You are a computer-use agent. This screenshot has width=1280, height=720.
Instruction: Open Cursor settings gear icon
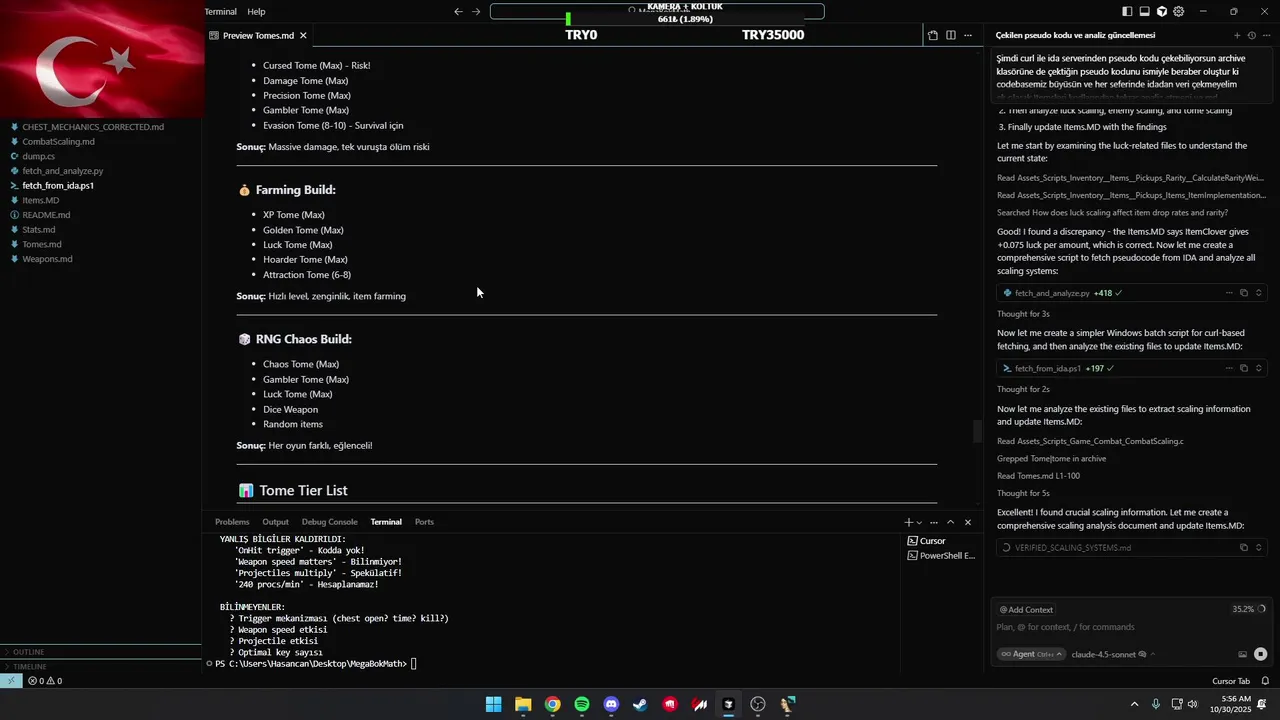tap(1179, 12)
